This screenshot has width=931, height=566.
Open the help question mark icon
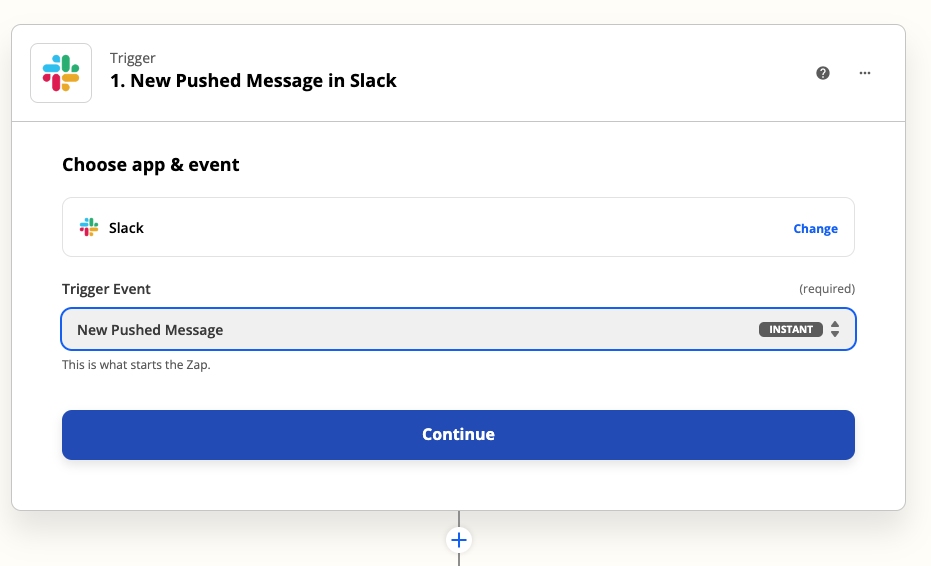(823, 73)
